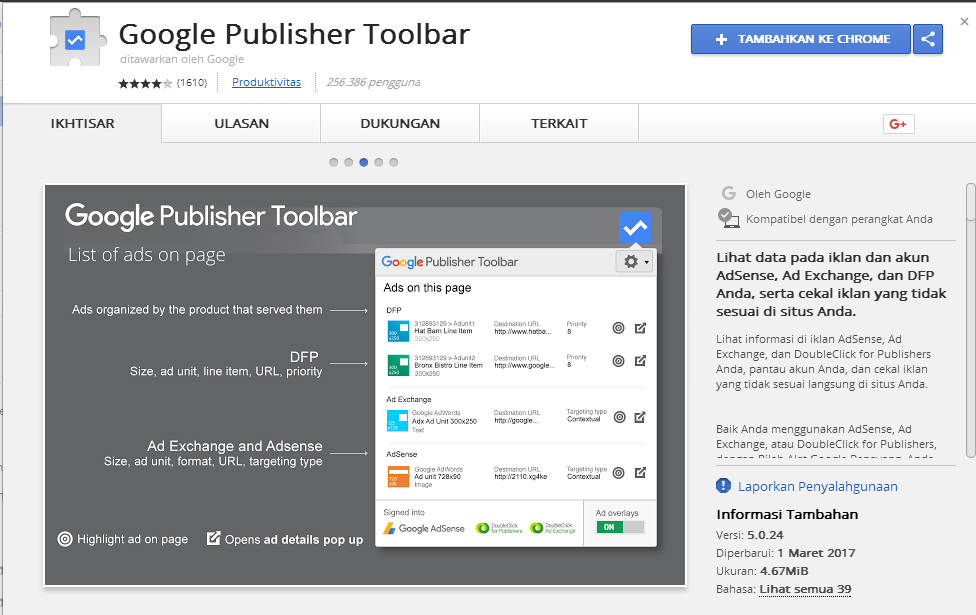Click the Opens ad details pop up icon
Image resolution: width=976 pixels, height=615 pixels.
(x=214, y=538)
